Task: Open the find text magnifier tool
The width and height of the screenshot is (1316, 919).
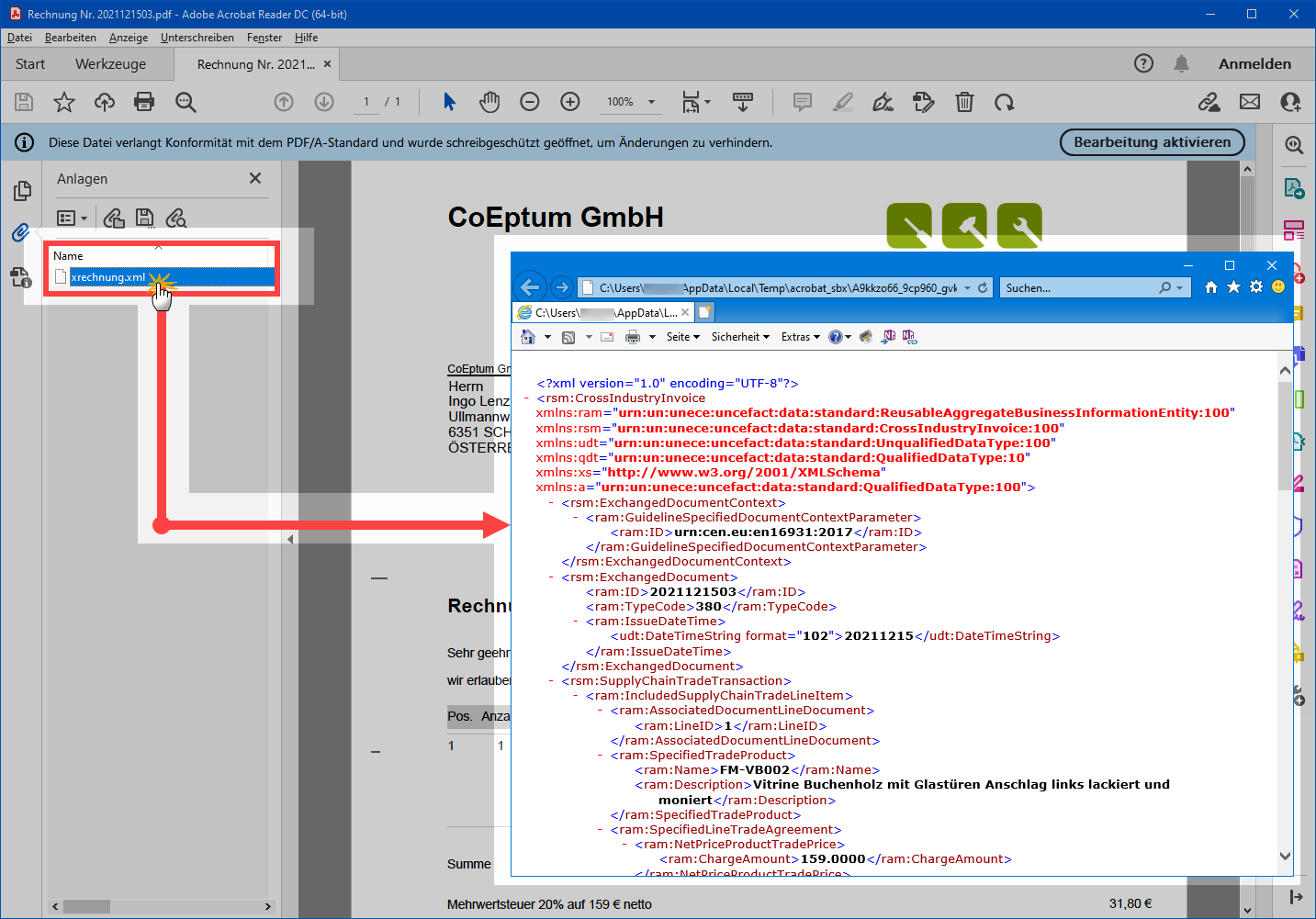Action: point(186,102)
